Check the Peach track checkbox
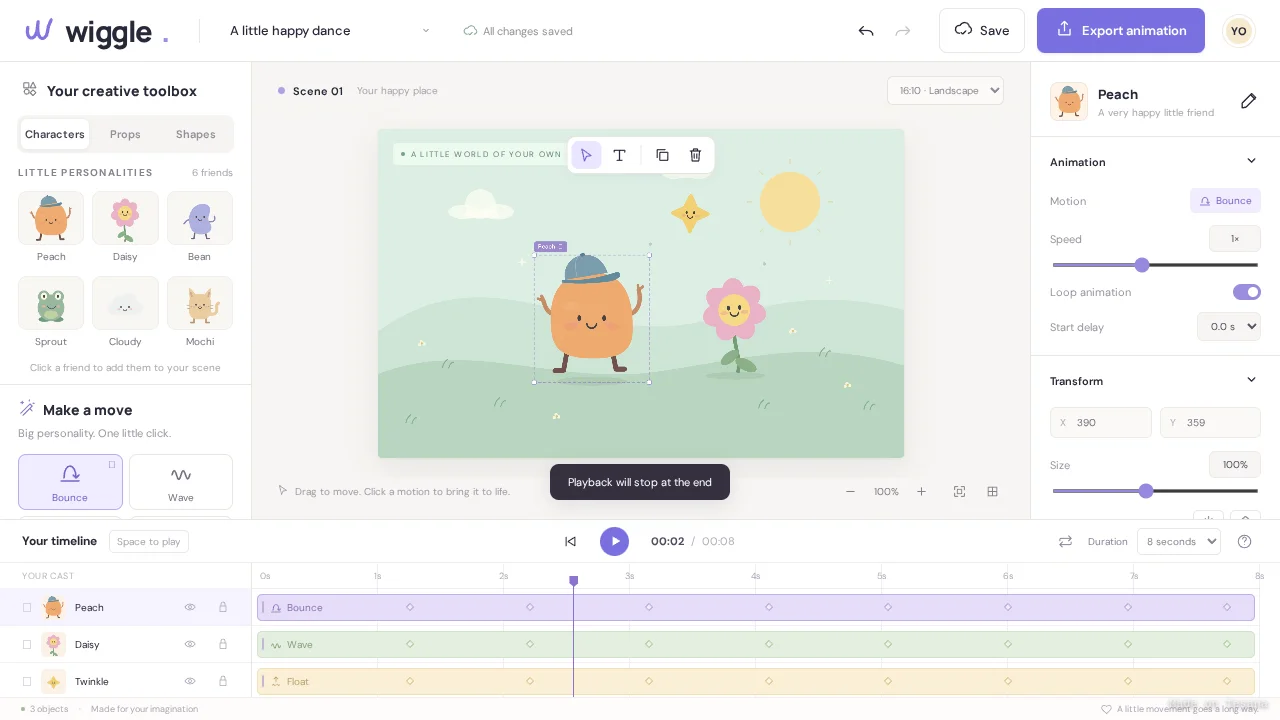Image resolution: width=1280 pixels, height=720 pixels. click(27, 607)
